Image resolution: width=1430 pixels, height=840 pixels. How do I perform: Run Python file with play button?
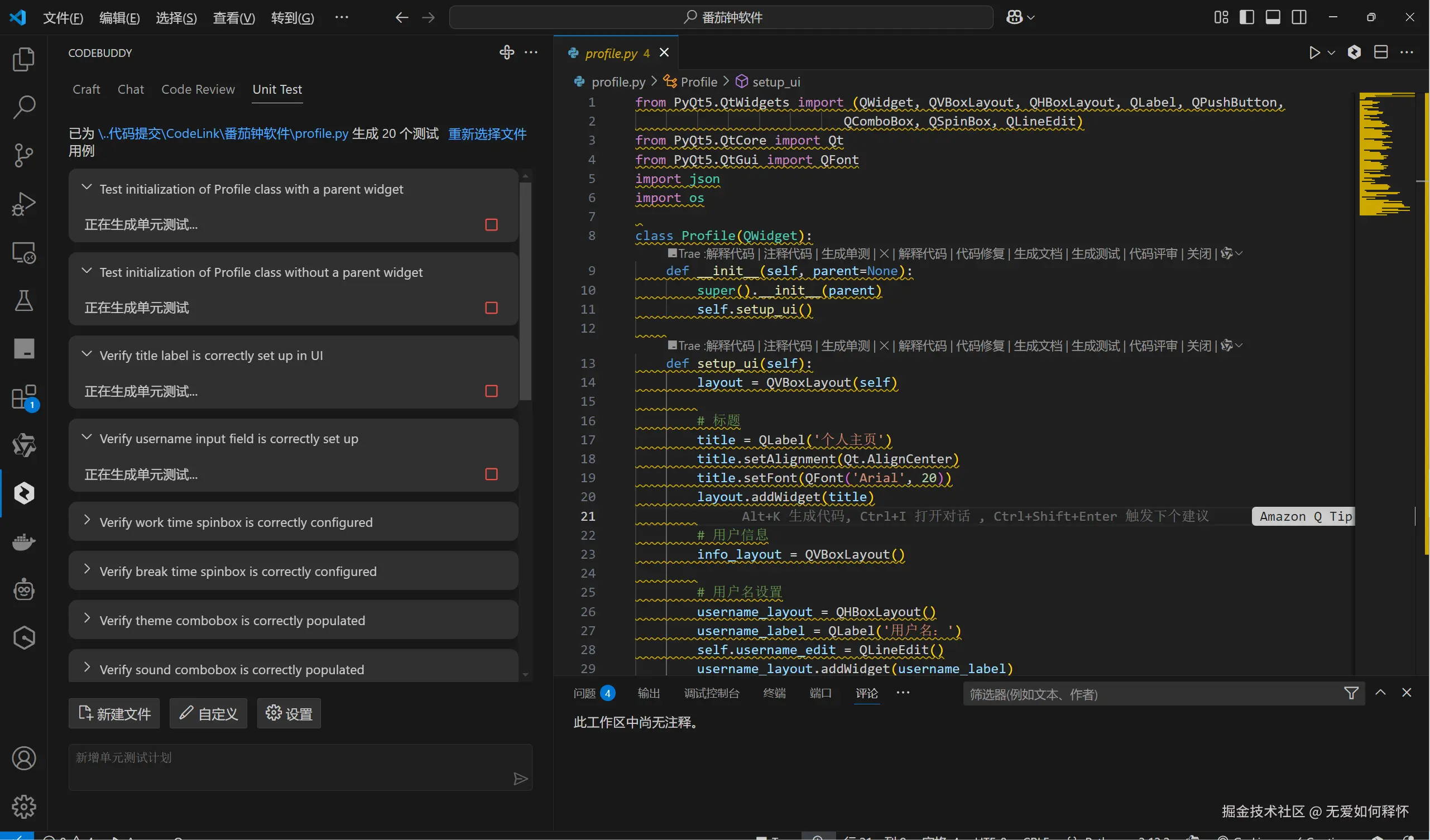[1314, 53]
